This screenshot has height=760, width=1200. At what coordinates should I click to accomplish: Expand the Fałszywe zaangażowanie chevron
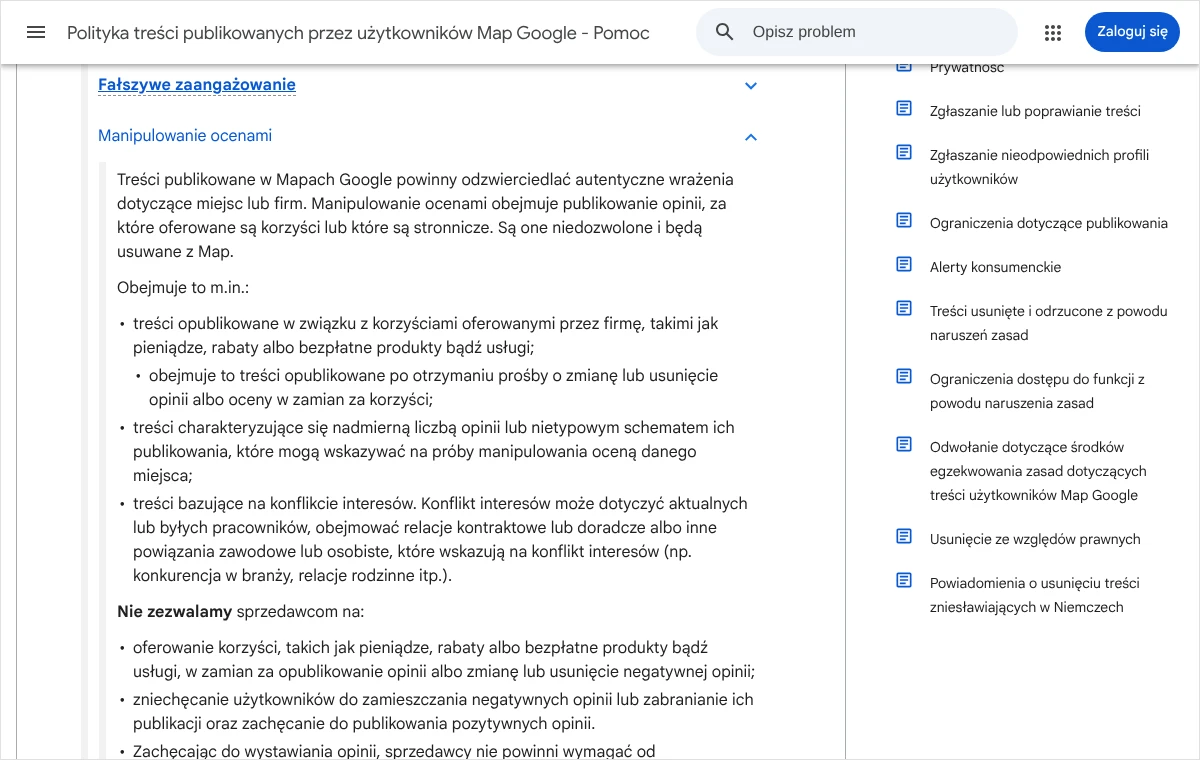751,86
